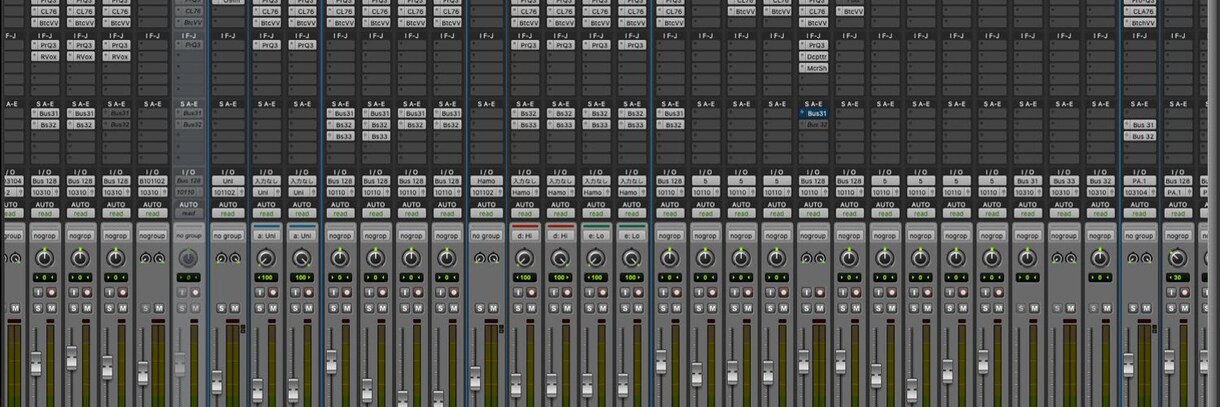
Task: Open the Hamo input selector above 101102
Action: pyautogui.click(x=485, y=181)
